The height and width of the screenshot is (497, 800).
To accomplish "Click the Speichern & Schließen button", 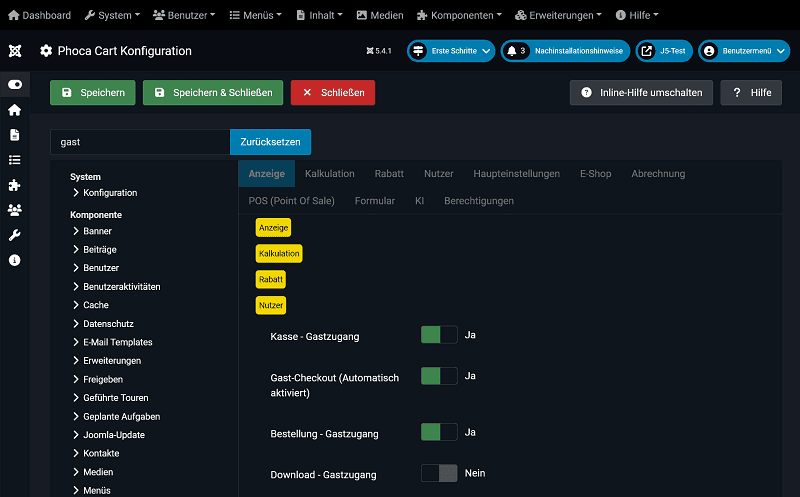I will point(213,93).
